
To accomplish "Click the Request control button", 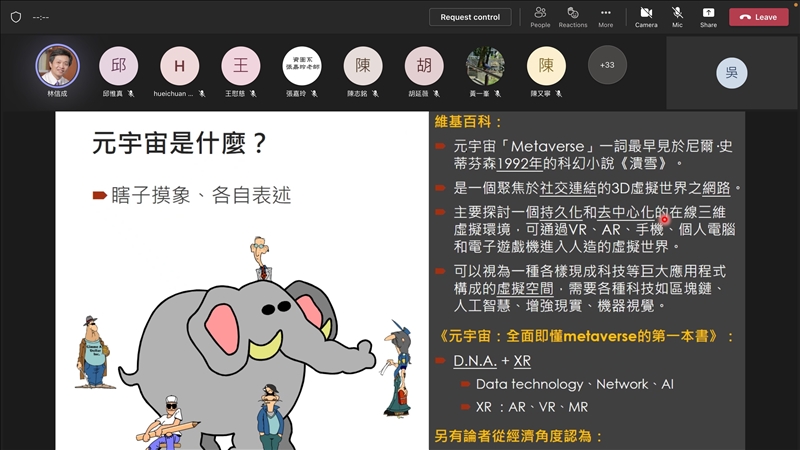I will [x=470, y=17].
